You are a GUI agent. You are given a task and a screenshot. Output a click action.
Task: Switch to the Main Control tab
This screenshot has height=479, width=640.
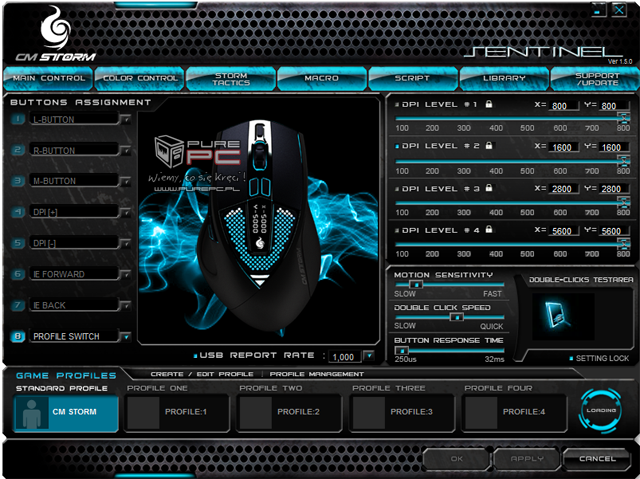pyautogui.click(x=49, y=78)
